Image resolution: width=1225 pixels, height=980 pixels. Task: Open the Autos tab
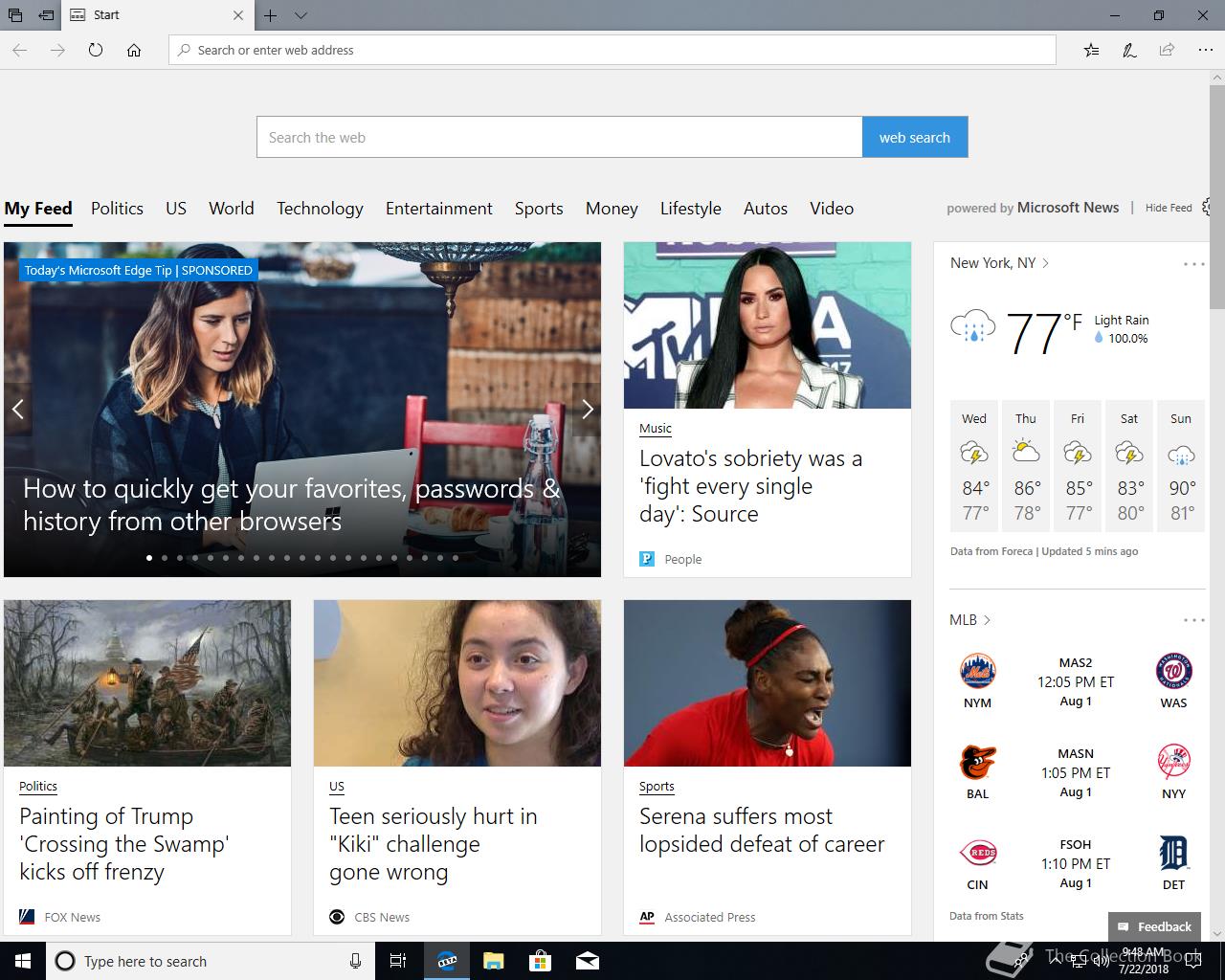point(766,209)
